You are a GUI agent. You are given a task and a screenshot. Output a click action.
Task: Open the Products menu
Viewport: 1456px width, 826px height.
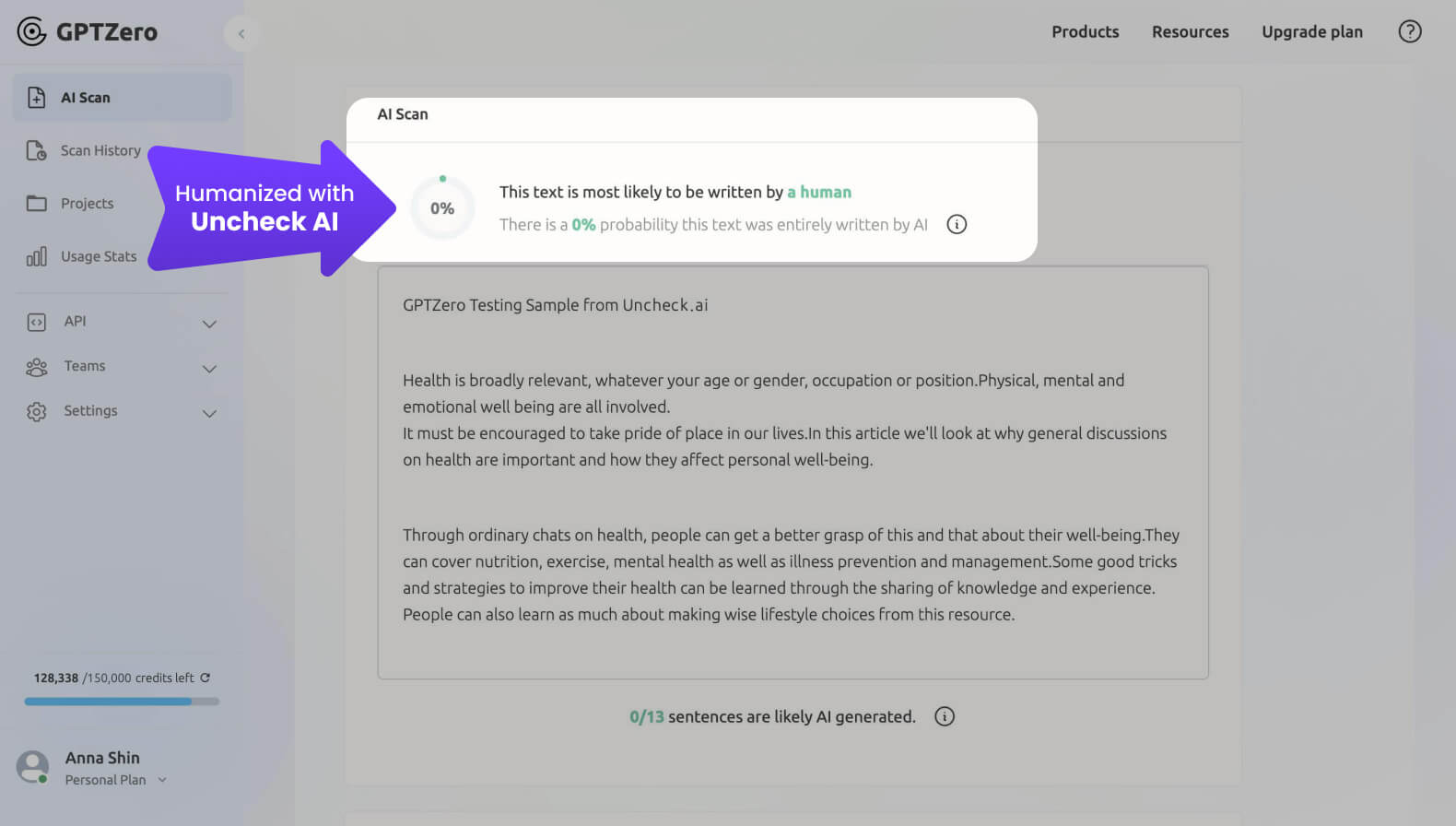click(1085, 31)
